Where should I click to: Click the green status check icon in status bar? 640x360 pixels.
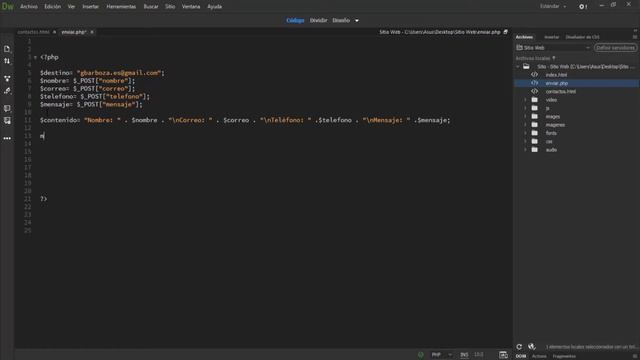[420, 355]
